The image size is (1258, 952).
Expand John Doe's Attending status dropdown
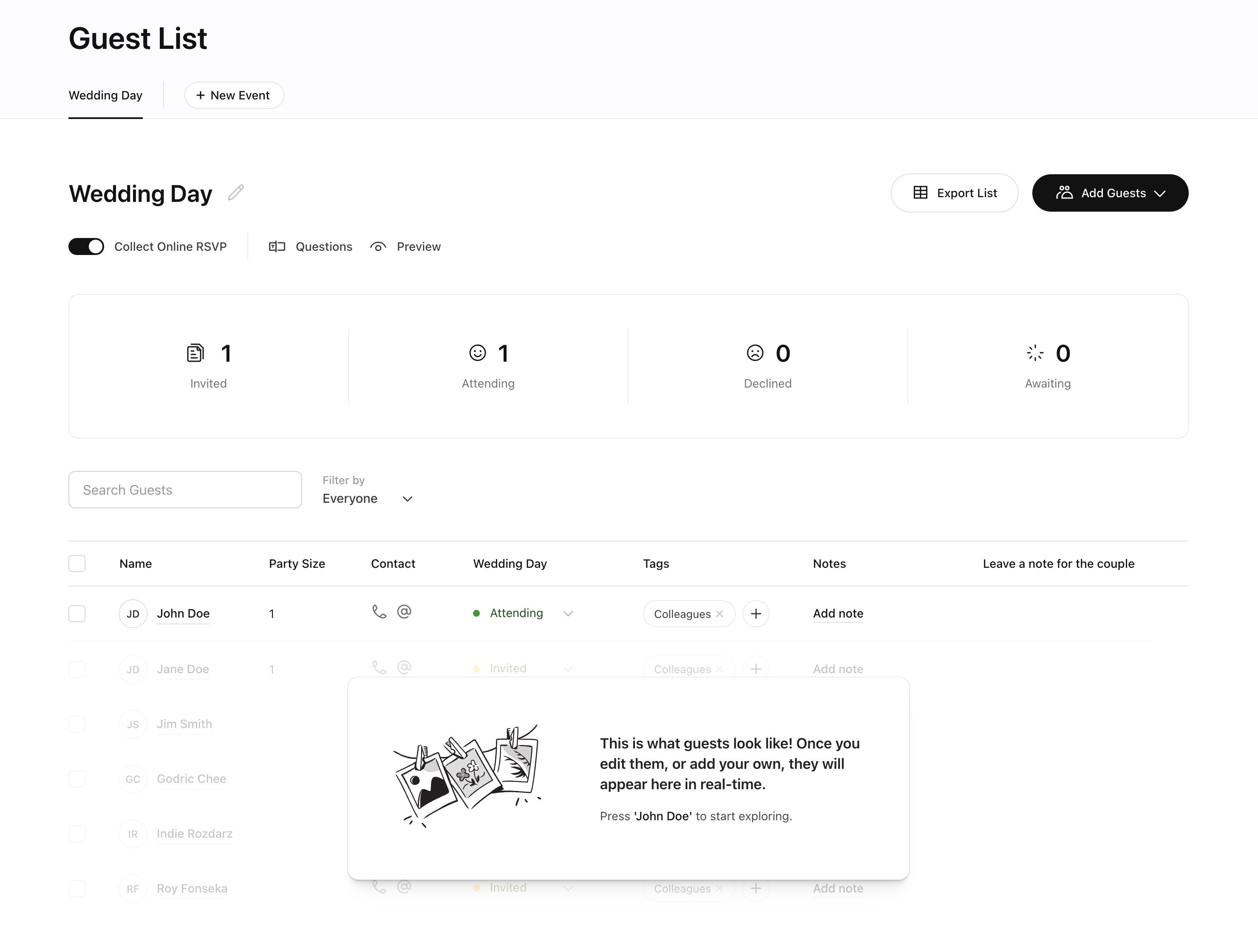point(567,614)
